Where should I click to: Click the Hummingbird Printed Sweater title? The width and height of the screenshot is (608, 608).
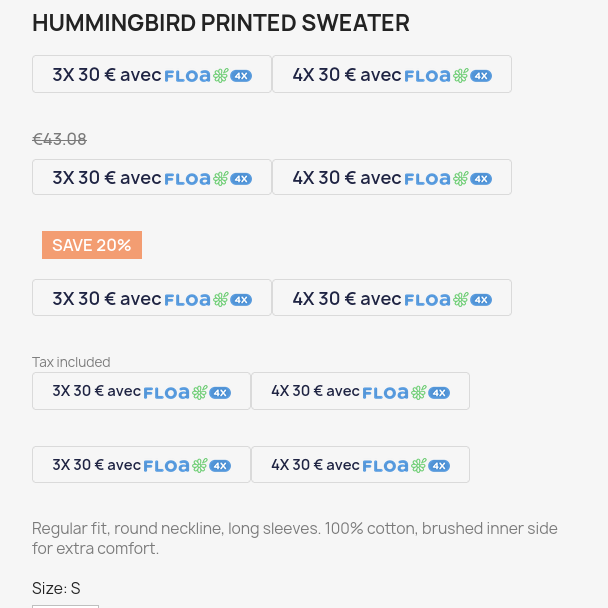pos(221,23)
